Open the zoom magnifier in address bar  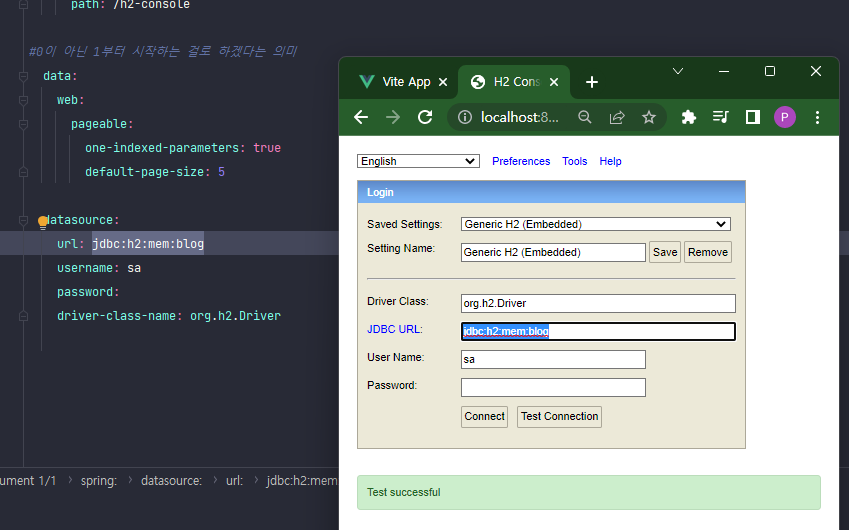click(585, 117)
